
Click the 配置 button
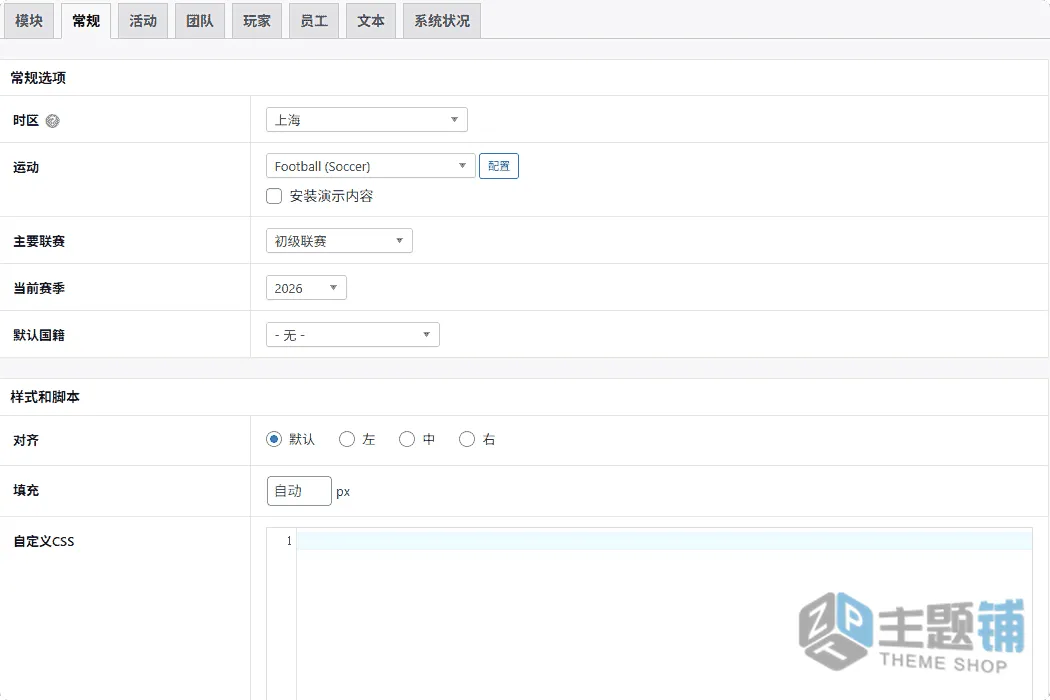pos(499,166)
